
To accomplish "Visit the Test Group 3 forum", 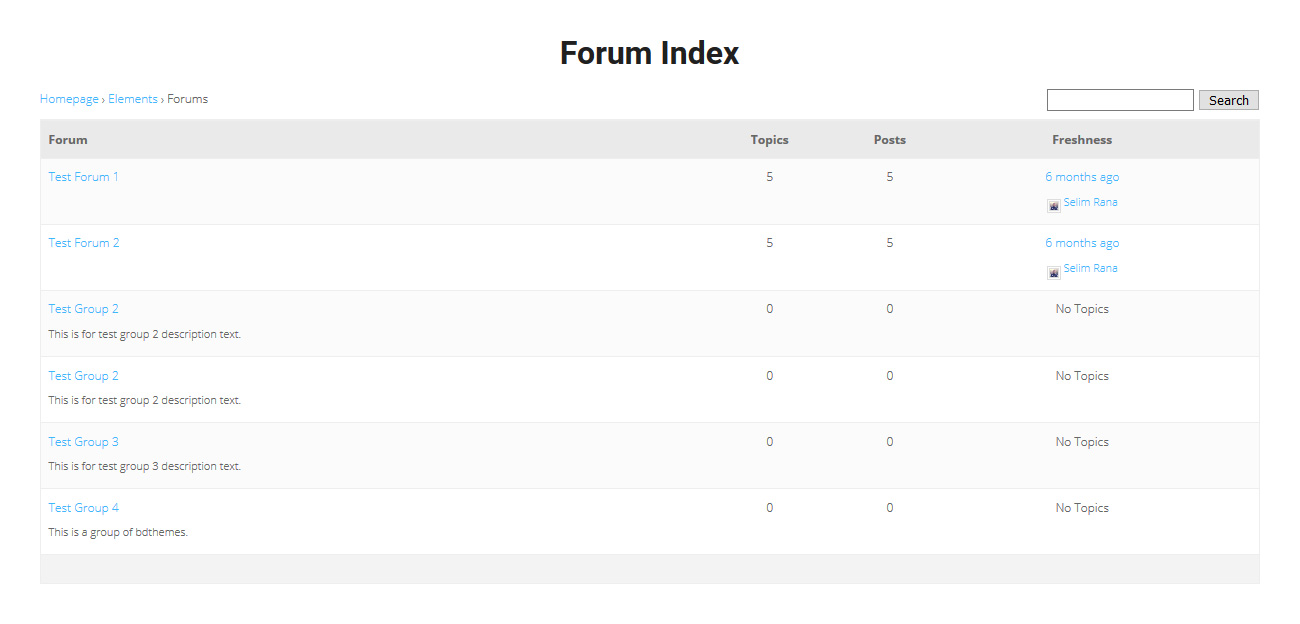I will tap(83, 442).
